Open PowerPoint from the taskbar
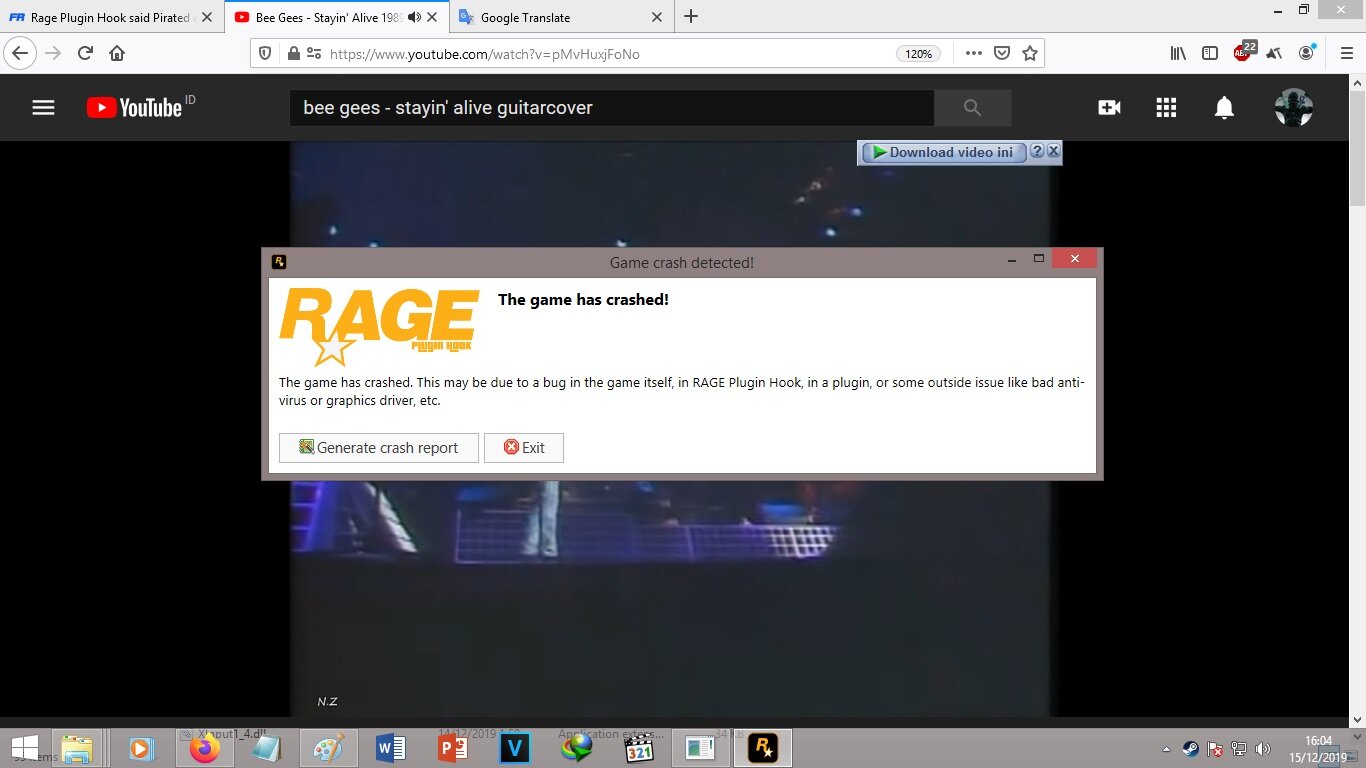The width and height of the screenshot is (1366, 768). tap(453, 748)
